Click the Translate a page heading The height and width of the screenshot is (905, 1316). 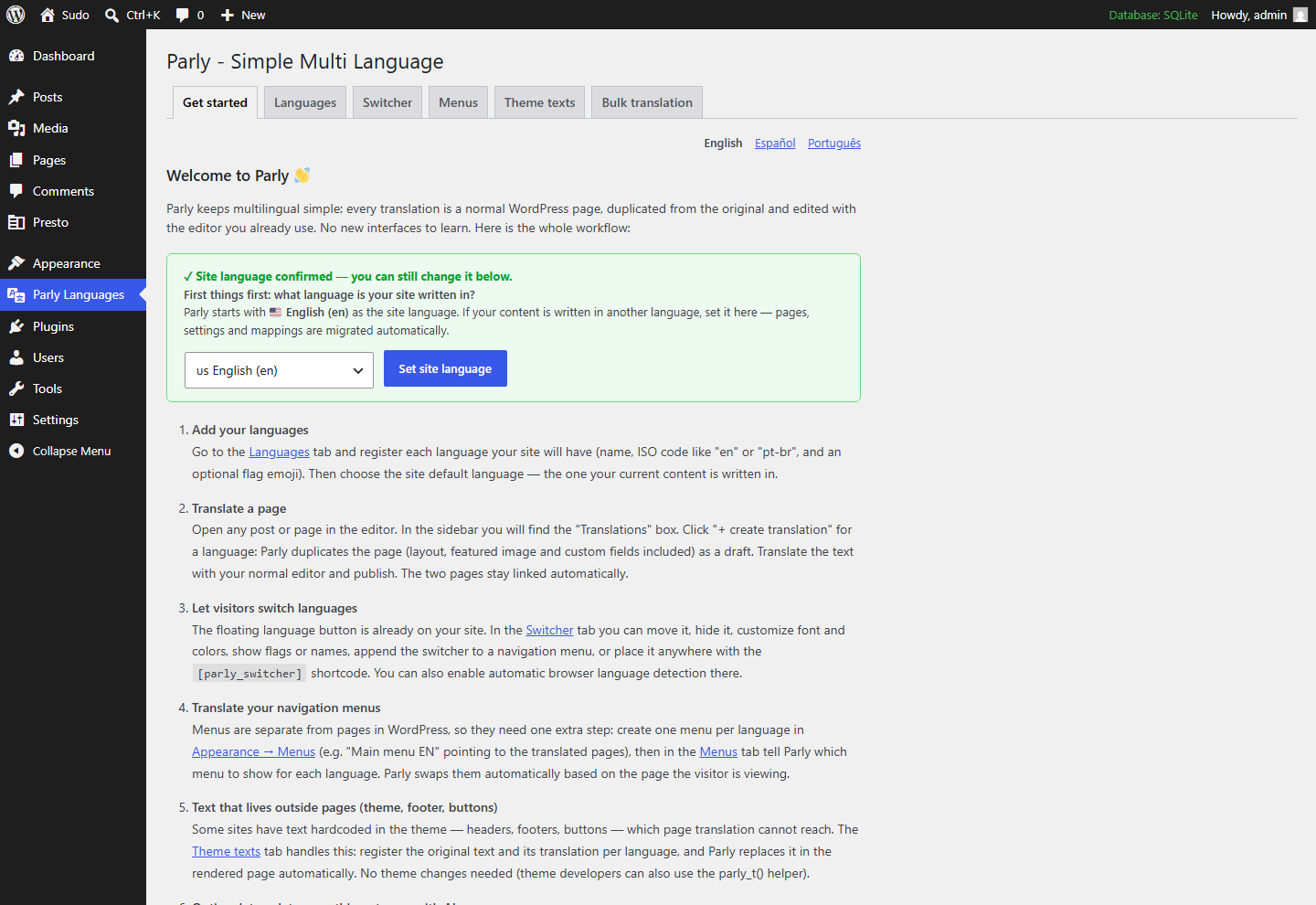[x=239, y=508]
